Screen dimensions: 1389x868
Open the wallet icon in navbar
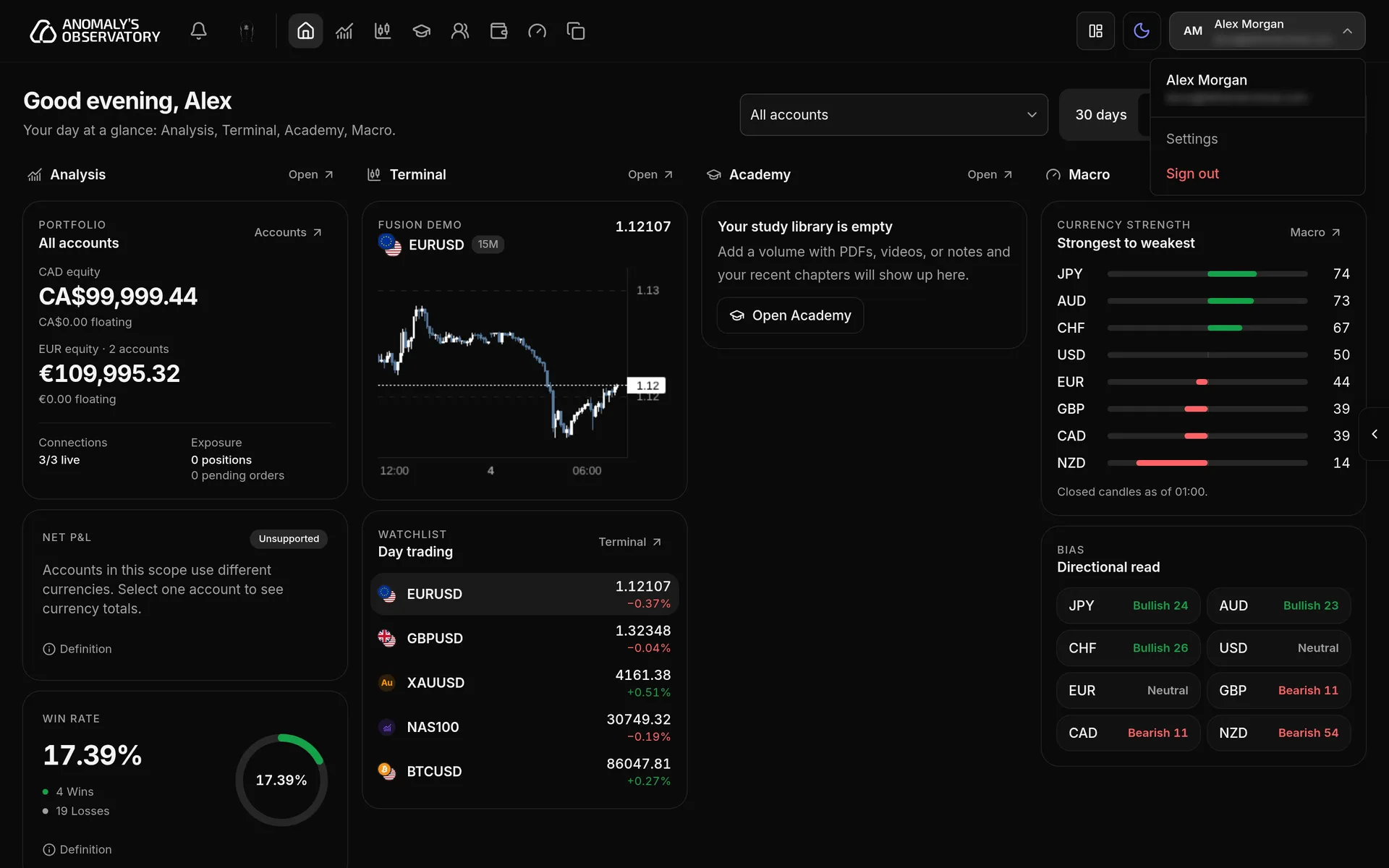point(498,31)
